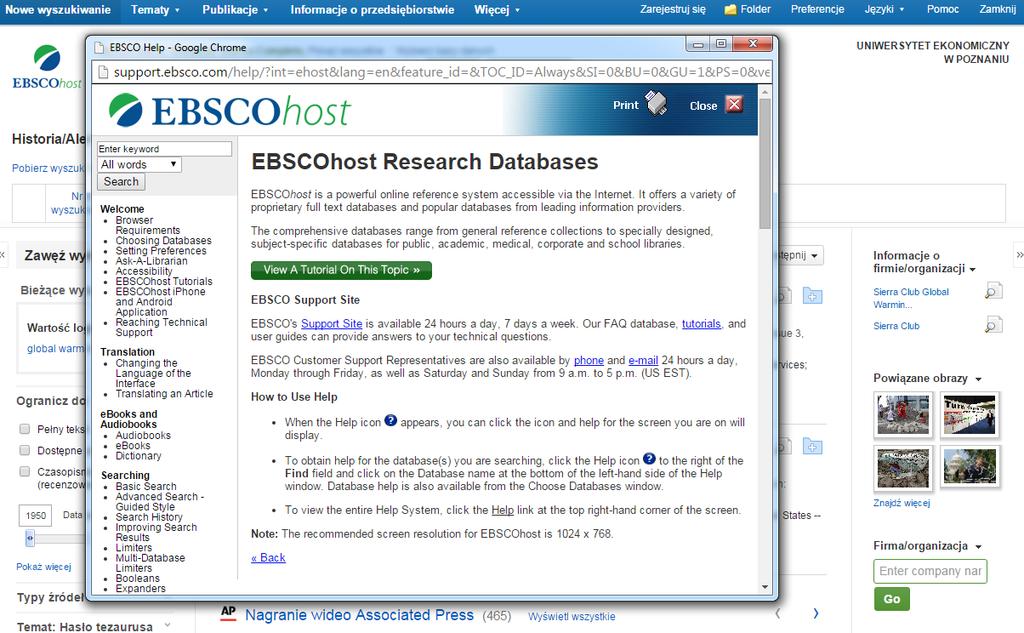Open 'EBSCOhost Tutorials' help topic
This screenshot has height=633, width=1024.
(x=164, y=281)
